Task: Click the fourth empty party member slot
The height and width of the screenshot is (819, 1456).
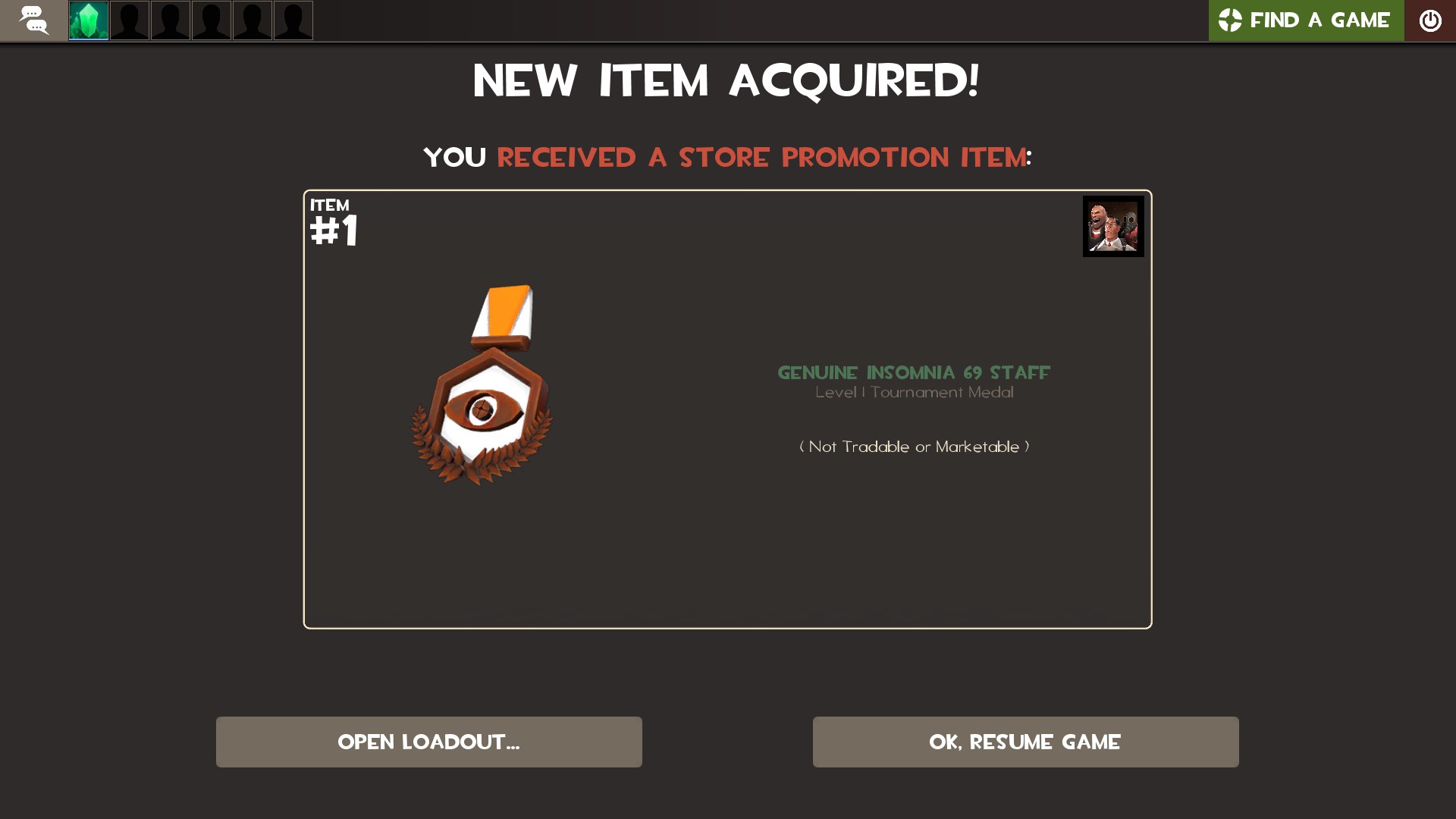Action: [253, 20]
